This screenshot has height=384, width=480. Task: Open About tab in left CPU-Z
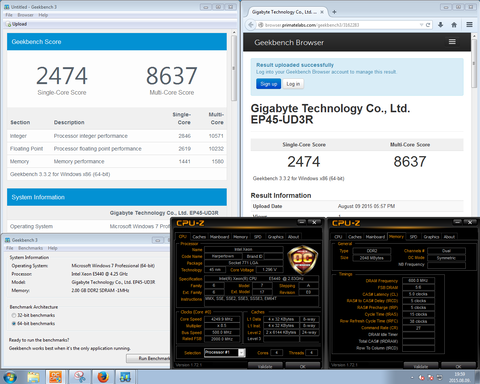[293, 237]
